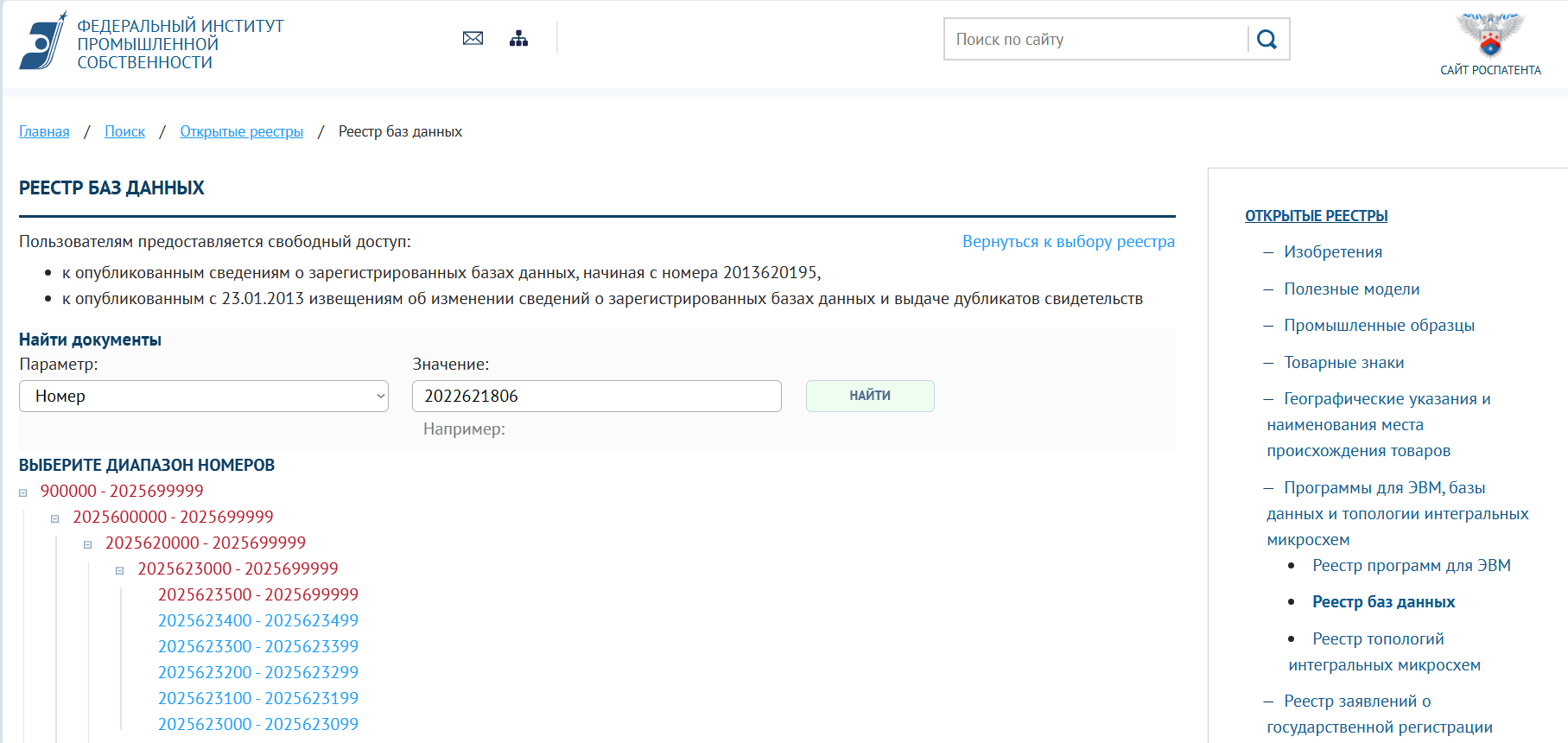The width and height of the screenshot is (1568, 743).
Task: Click the magnifier search icon
Action: tap(1266, 40)
